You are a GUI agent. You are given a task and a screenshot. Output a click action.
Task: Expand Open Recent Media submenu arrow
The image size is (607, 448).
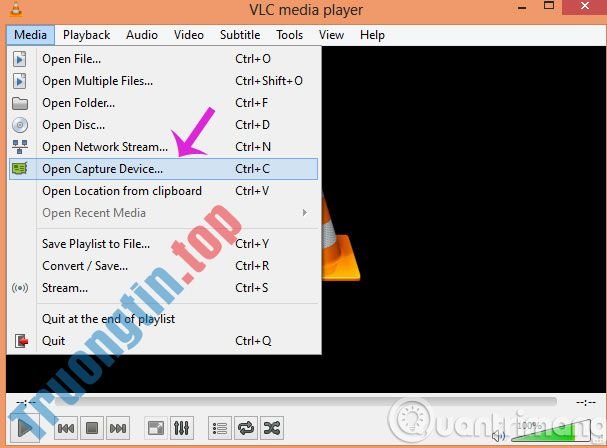click(x=305, y=213)
